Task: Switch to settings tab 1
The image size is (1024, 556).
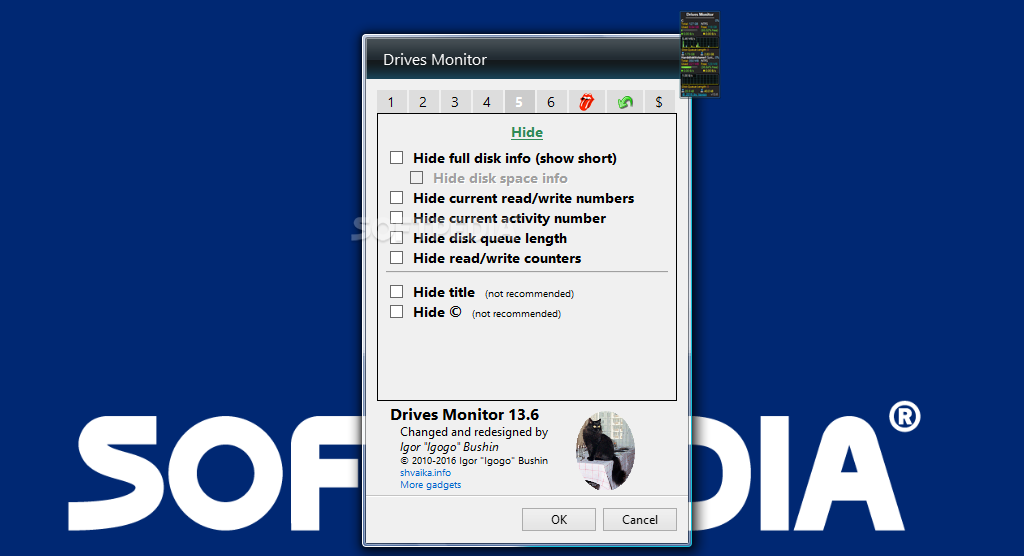Action: pos(391,102)
